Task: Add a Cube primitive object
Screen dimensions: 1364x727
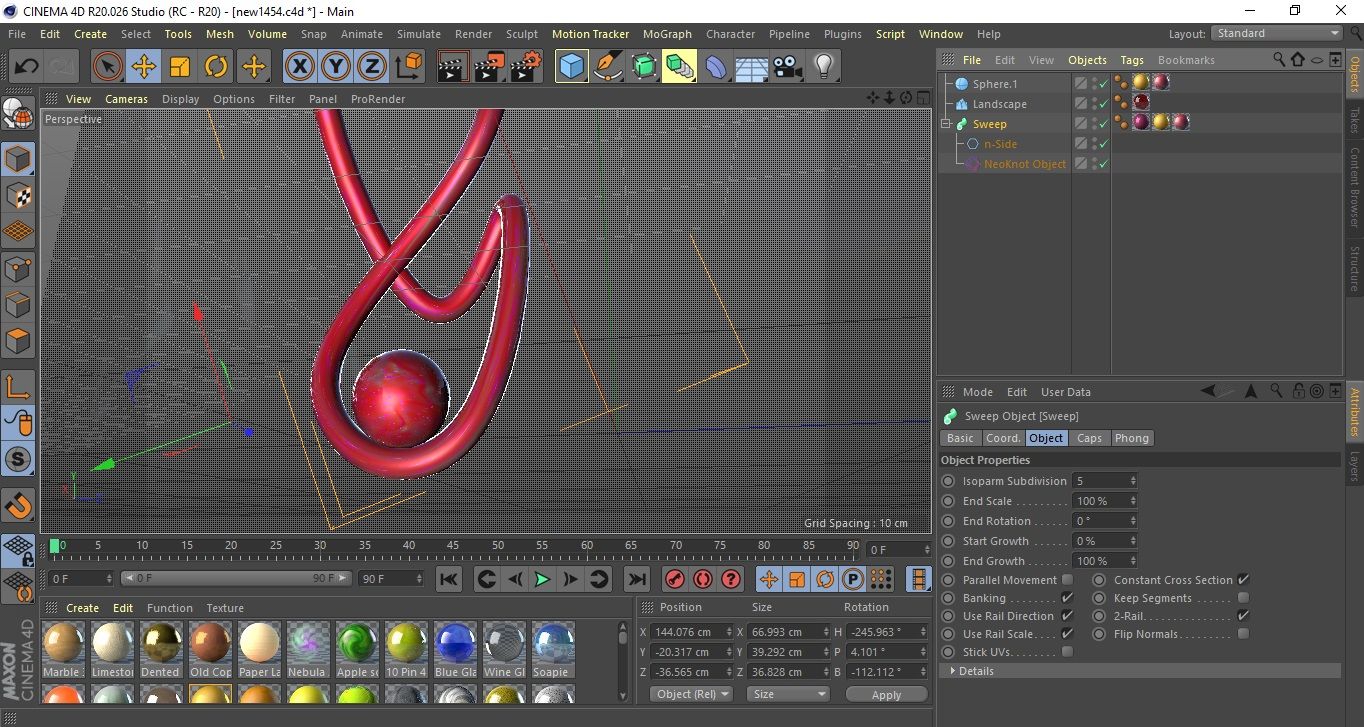Action: (571, 67)
